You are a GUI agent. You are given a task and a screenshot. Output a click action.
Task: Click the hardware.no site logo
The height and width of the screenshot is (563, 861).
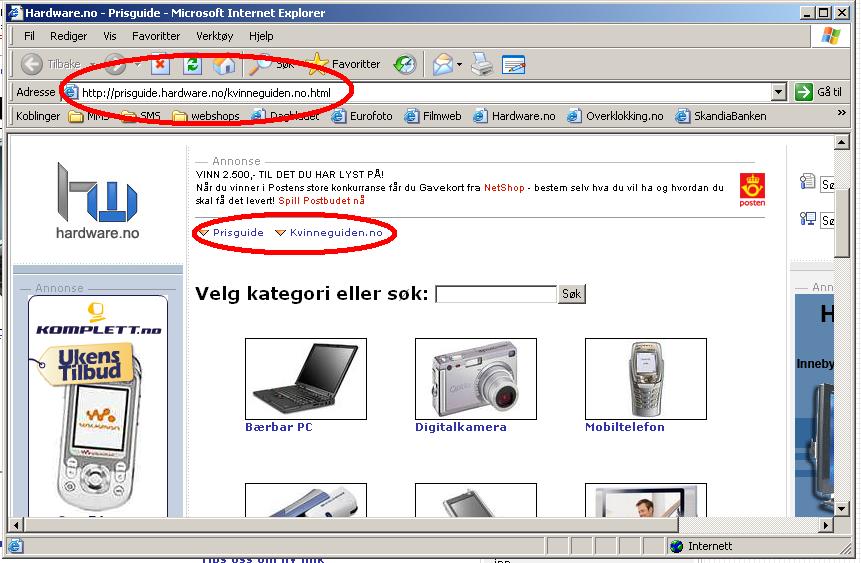[98, 201]
